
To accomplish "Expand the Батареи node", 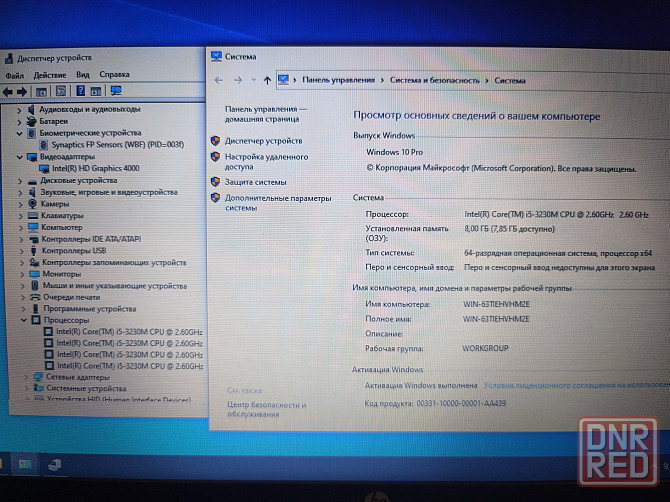I will (x=19, y=122).
